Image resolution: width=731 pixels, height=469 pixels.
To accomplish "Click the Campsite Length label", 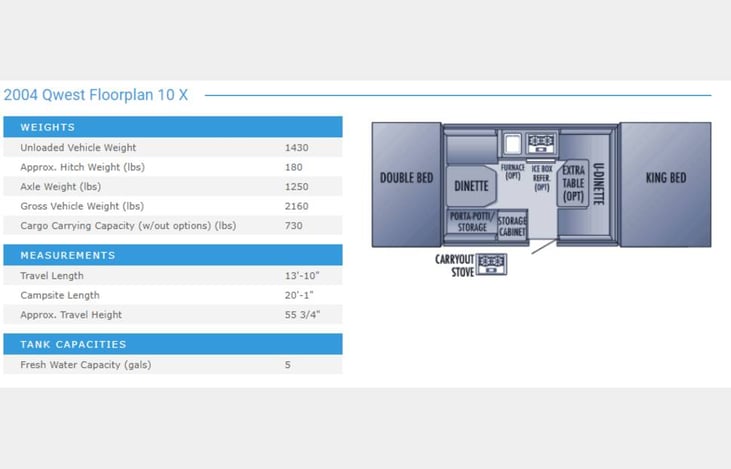I will [60, 296].
